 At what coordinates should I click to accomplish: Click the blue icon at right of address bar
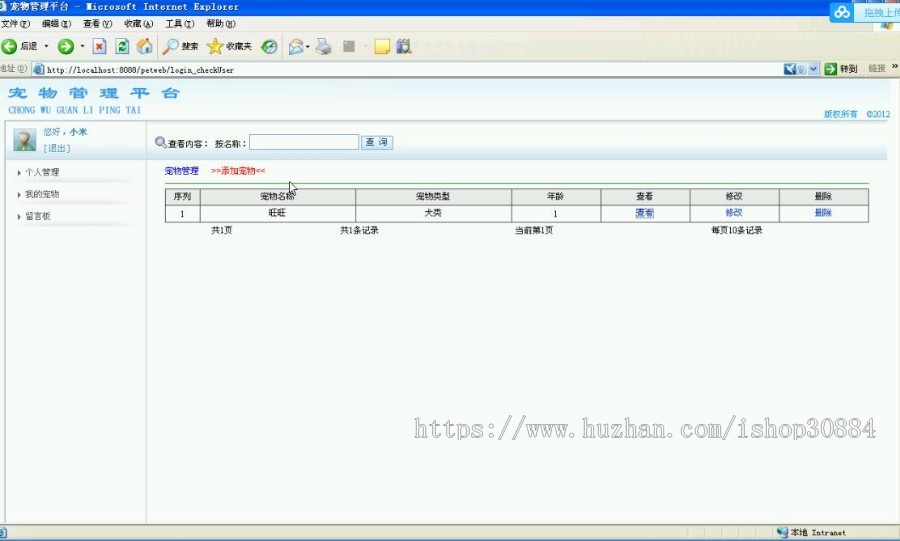(790, 69)
